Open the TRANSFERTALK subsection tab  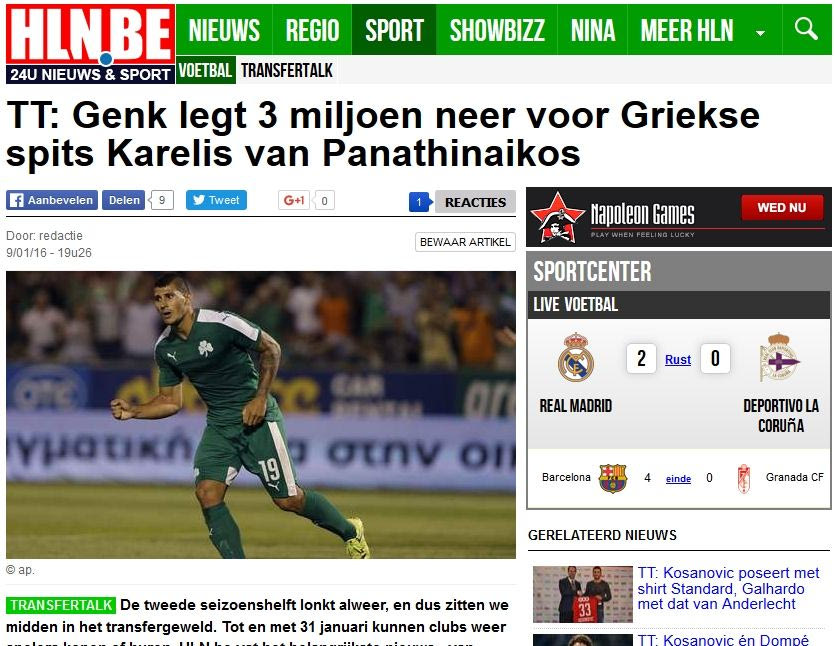point(286,70)
